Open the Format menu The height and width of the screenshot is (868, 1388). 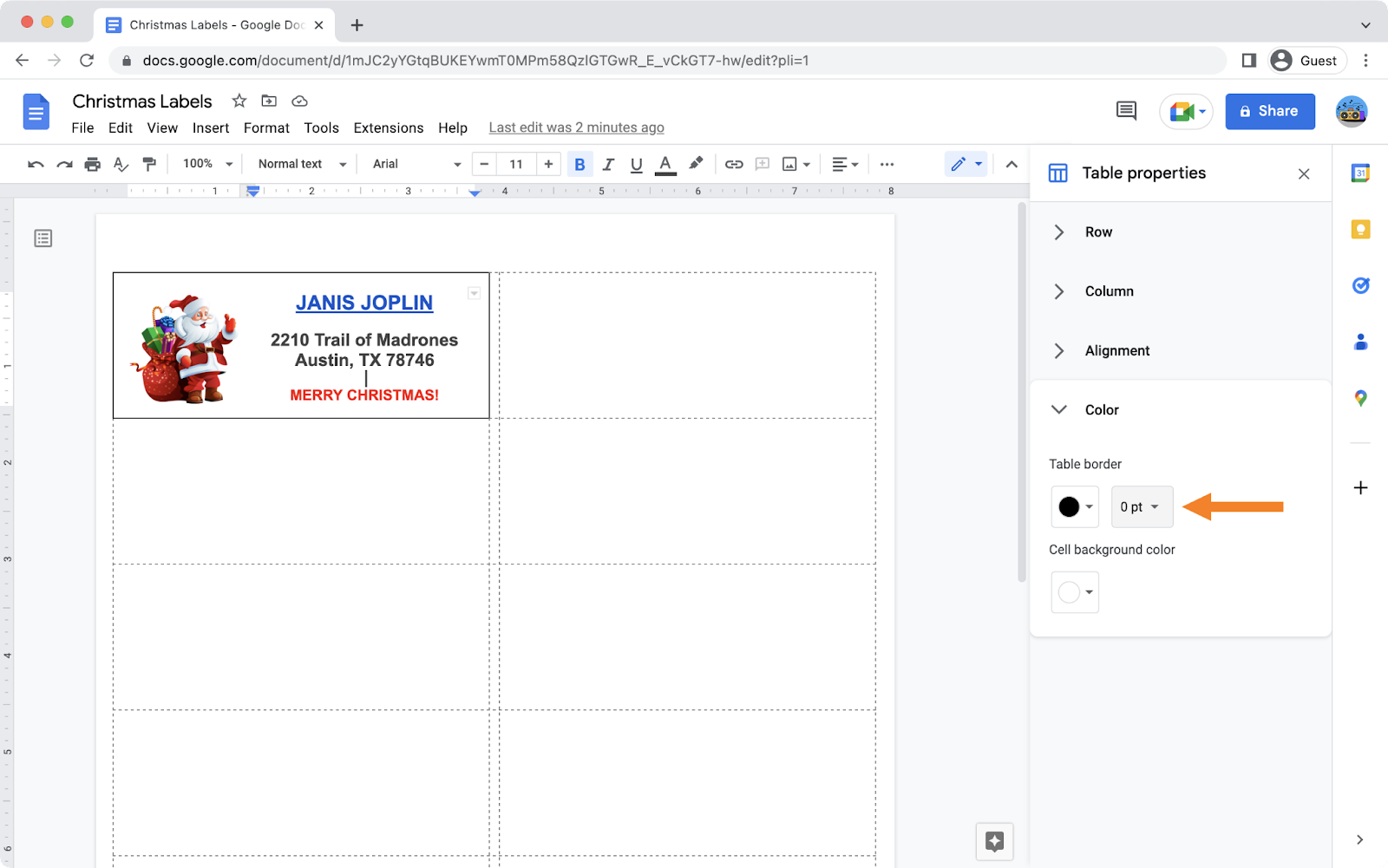266,127
